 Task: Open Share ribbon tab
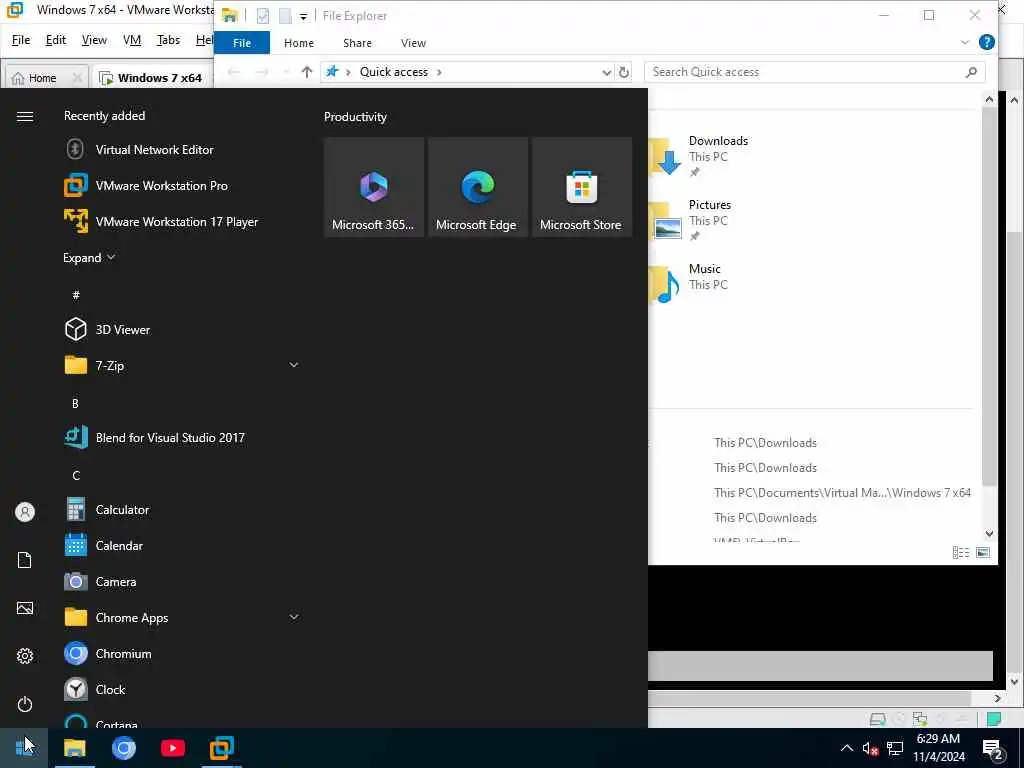point(357,43)
